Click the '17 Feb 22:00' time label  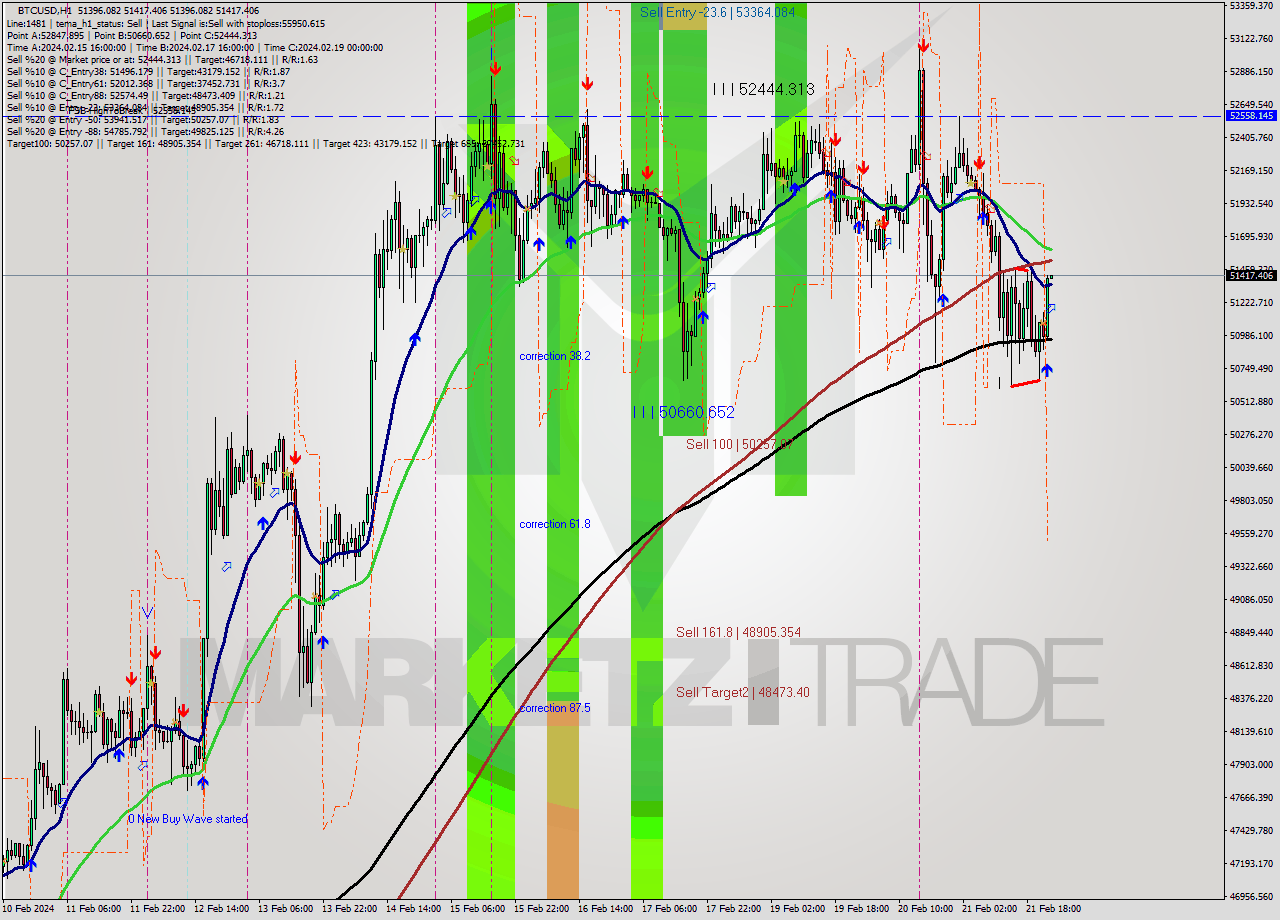[732, 909]
